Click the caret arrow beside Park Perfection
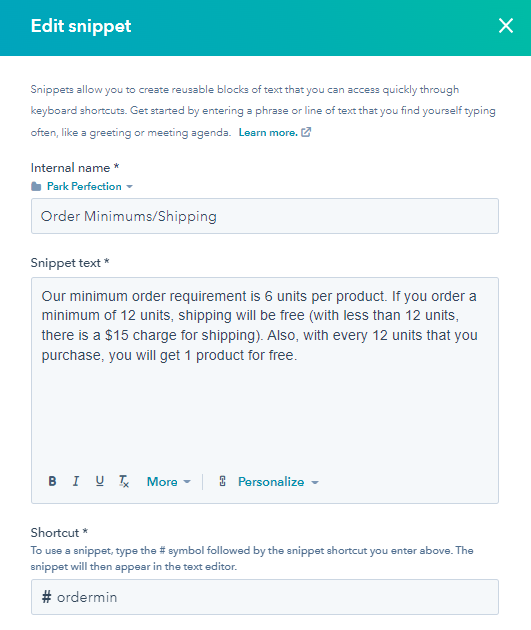531x630 pixels. (129, 187)
